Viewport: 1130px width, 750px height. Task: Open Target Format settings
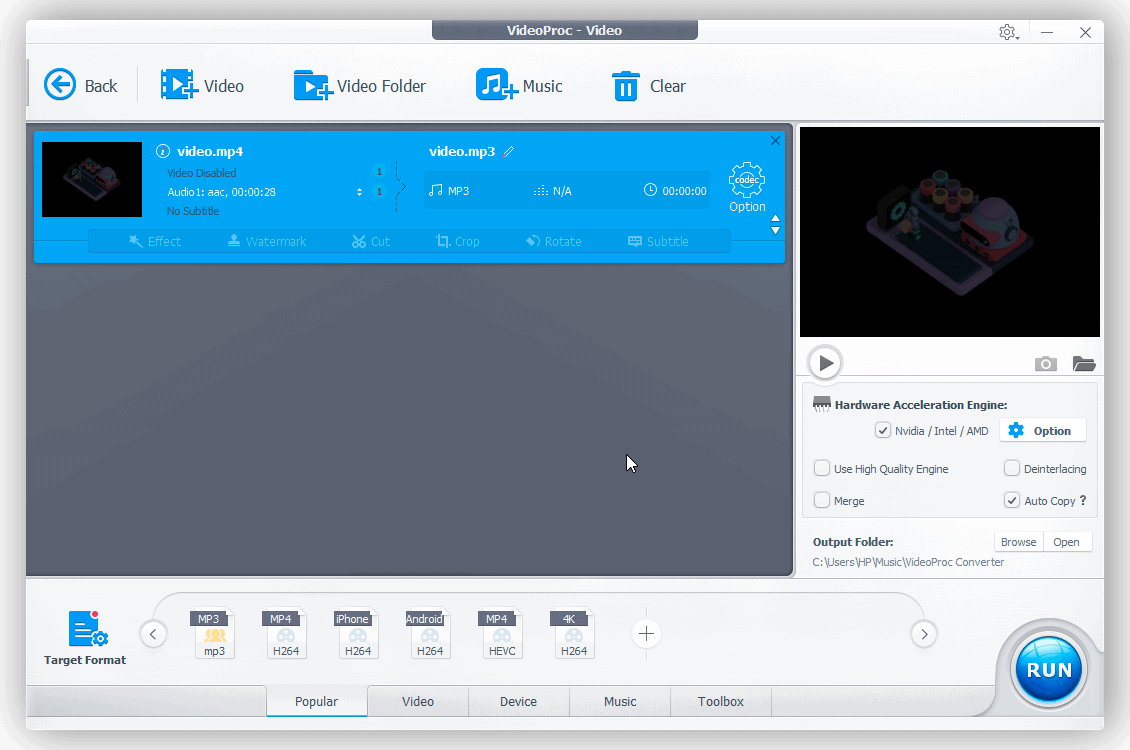pos(85,638)
